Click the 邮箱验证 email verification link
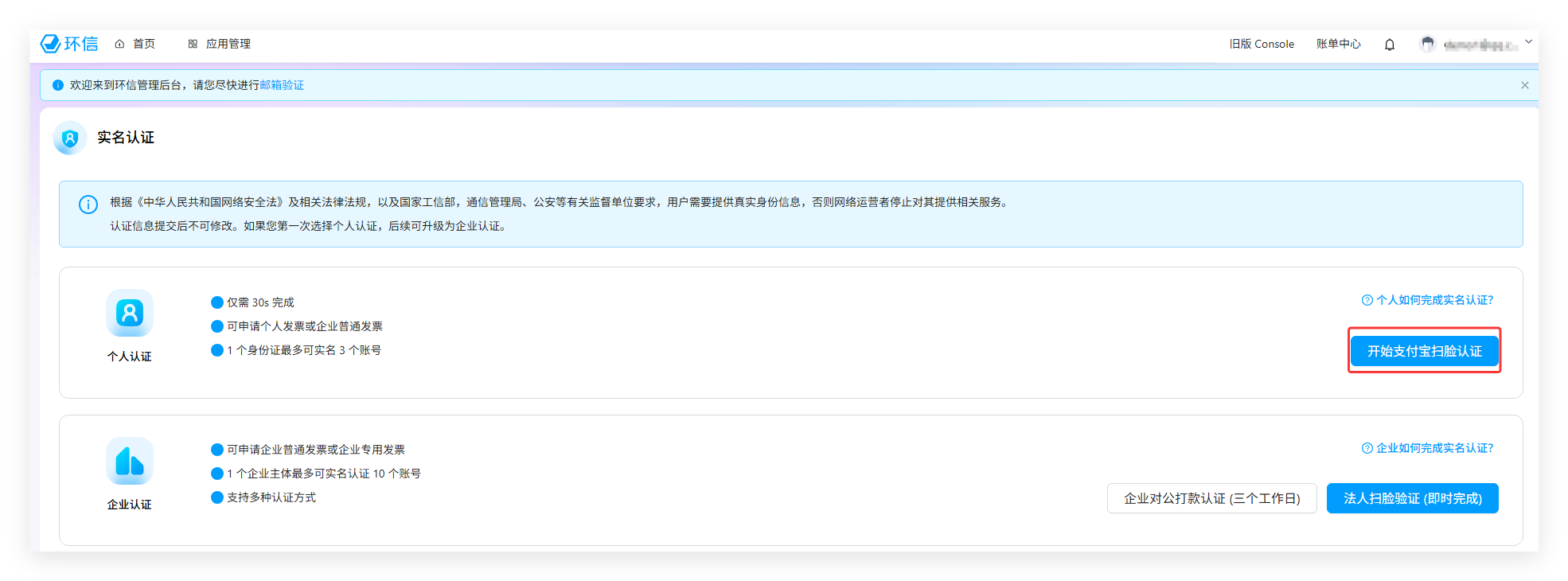 coord(282,85)
